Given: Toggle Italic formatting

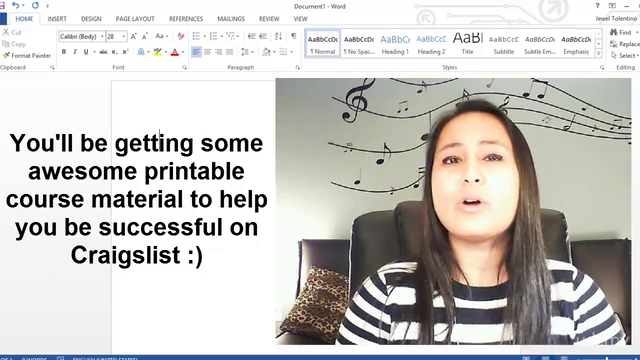Looking at the screenshot, I should click(75, 52).
